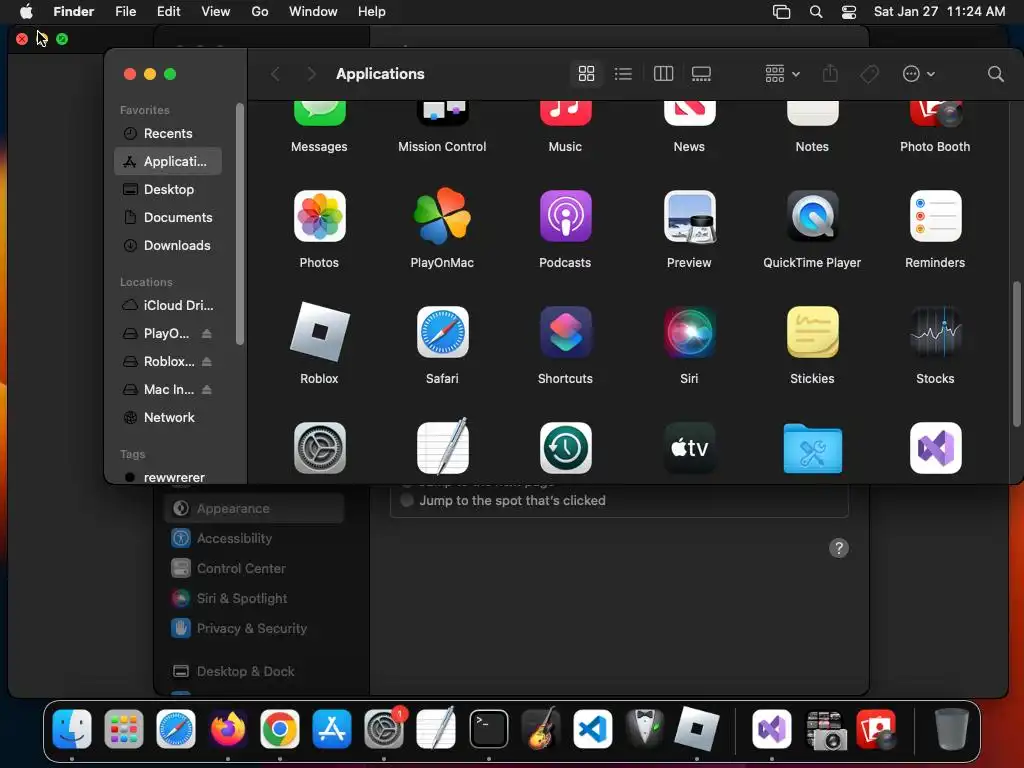Open Control Center from the menu bar
Image resolution: width=1024 pixels, height=768 pixels.
(x=848, y=11)
